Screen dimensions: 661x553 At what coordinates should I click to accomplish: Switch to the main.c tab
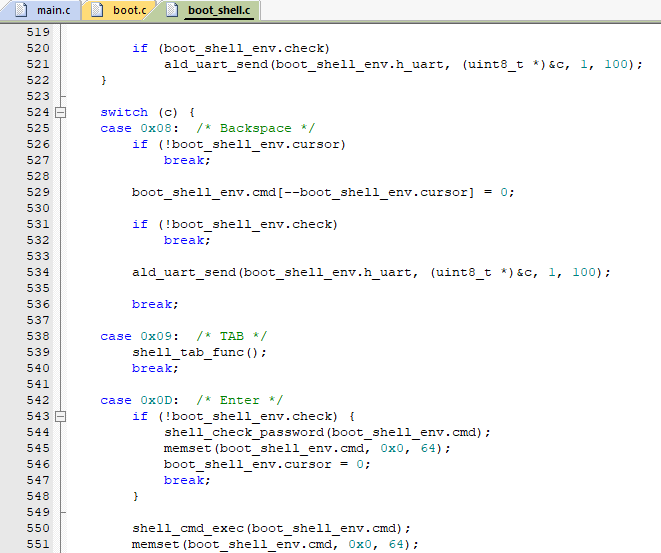[x=53, y=11]
